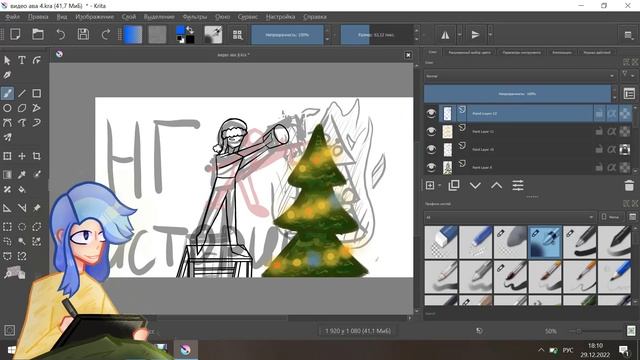Image resolution: width=640 pixels, height=360 pixels.
Task: Select the Crop tool
Action: click(37, 156)
